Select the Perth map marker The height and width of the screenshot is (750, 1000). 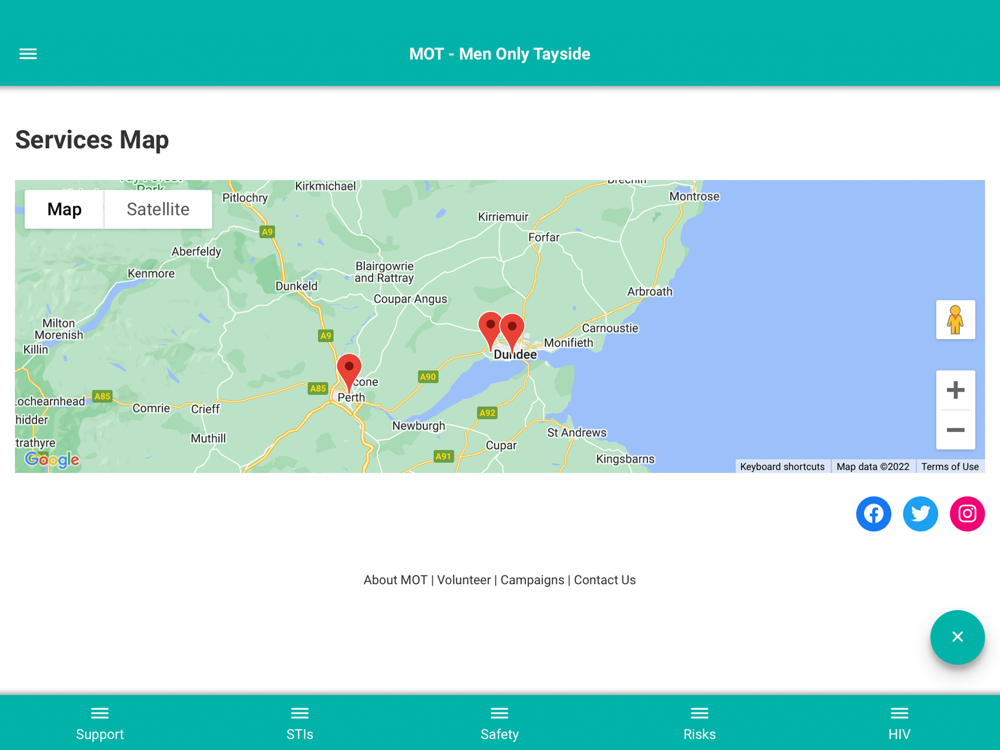[x=349, y=373]
